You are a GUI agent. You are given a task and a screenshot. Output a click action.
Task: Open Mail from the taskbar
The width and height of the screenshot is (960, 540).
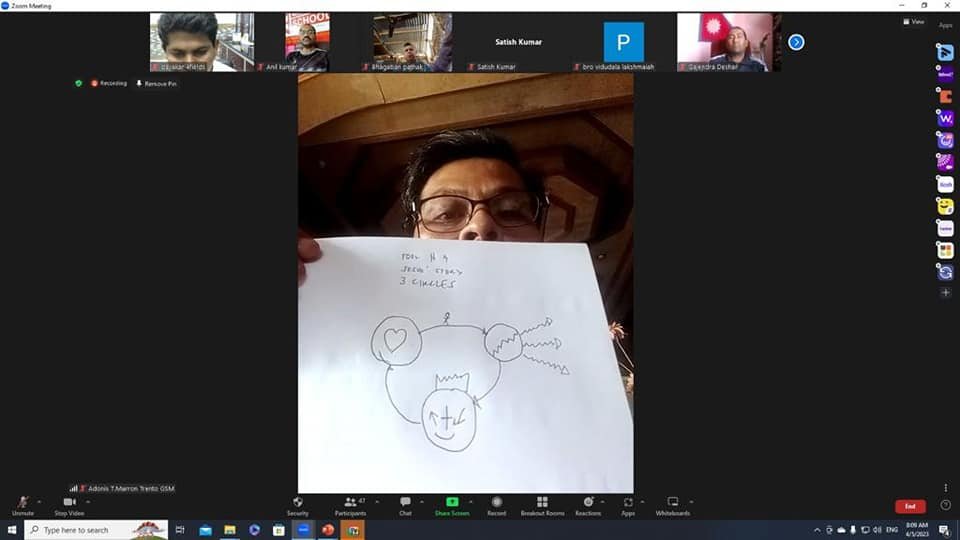point(205,530)
